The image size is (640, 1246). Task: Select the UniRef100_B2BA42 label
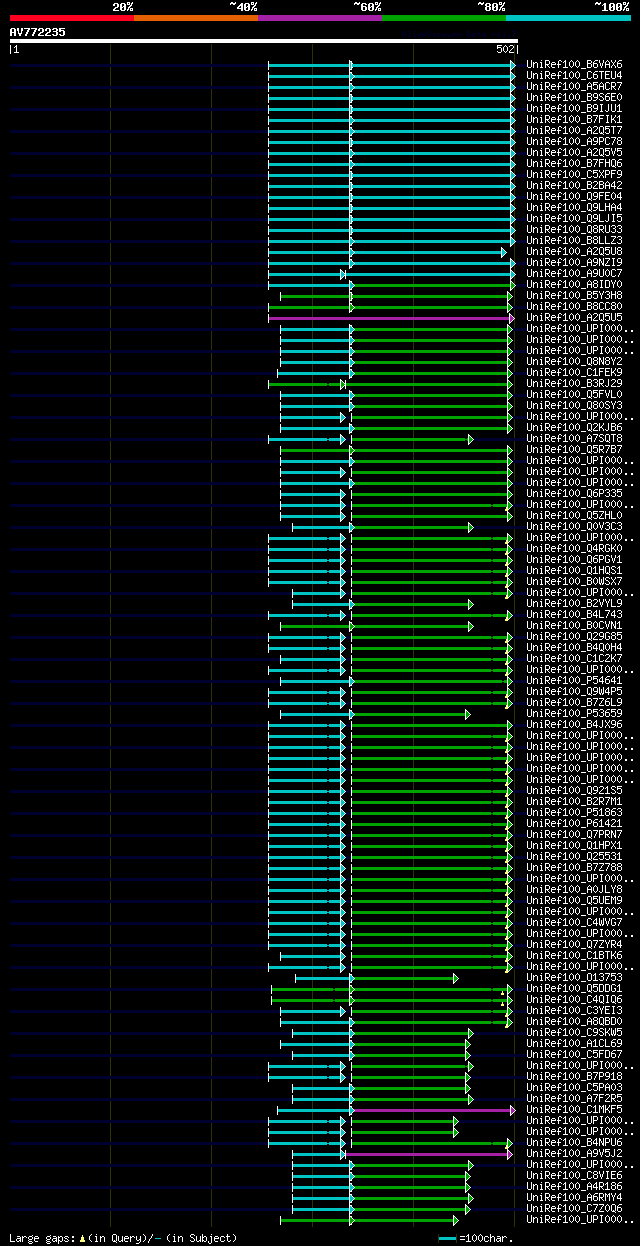tap(574, 185)
